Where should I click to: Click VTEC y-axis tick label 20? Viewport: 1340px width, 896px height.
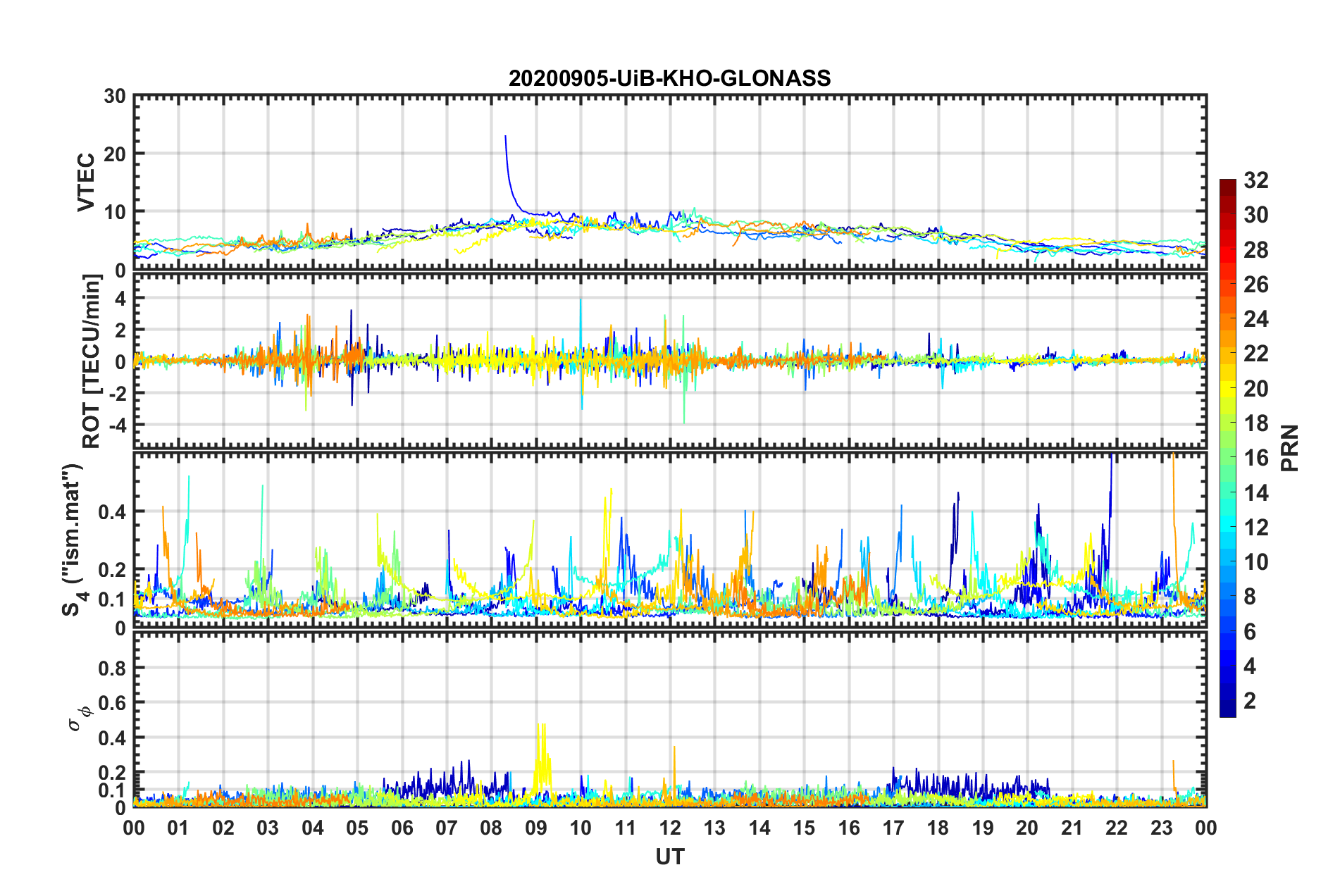pyautogui.click(x=115, y=154)
